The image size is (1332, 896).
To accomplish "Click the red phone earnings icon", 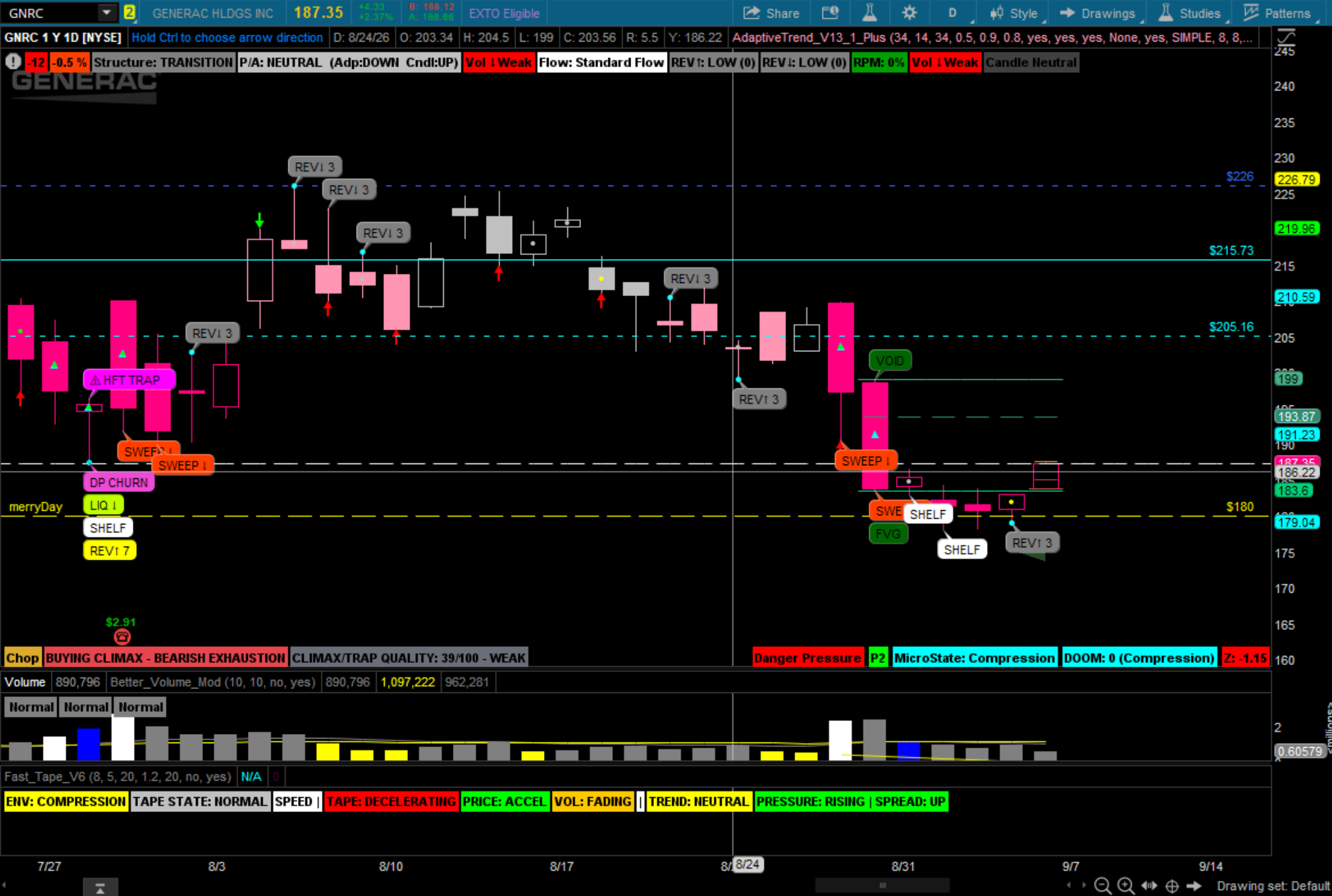I will tap(122, 636).
